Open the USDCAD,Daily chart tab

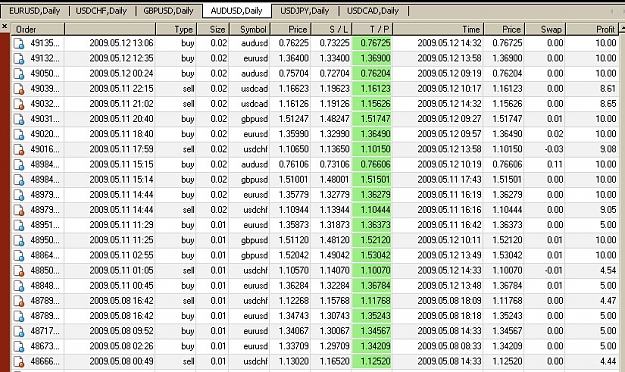(x=373, y=11)
